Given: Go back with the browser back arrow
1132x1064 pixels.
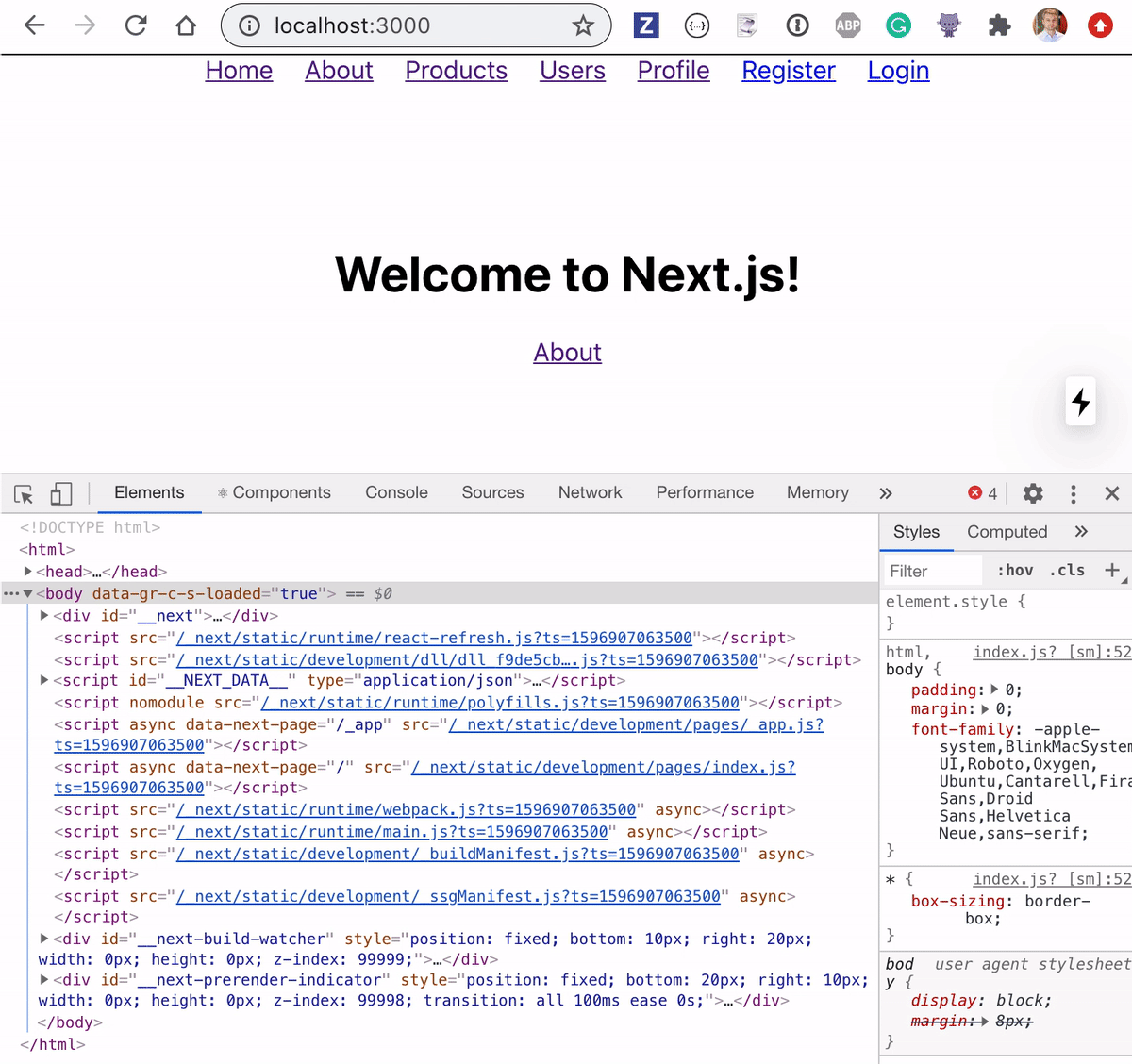Looking at the screenshot, I should (x=35, y=25).
